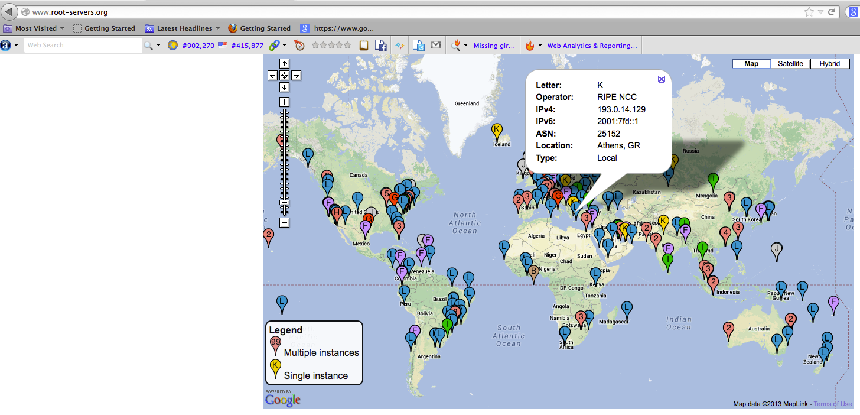Zoom out using the map minus button
Screen dimensions: 860x415
pos(284,223)
